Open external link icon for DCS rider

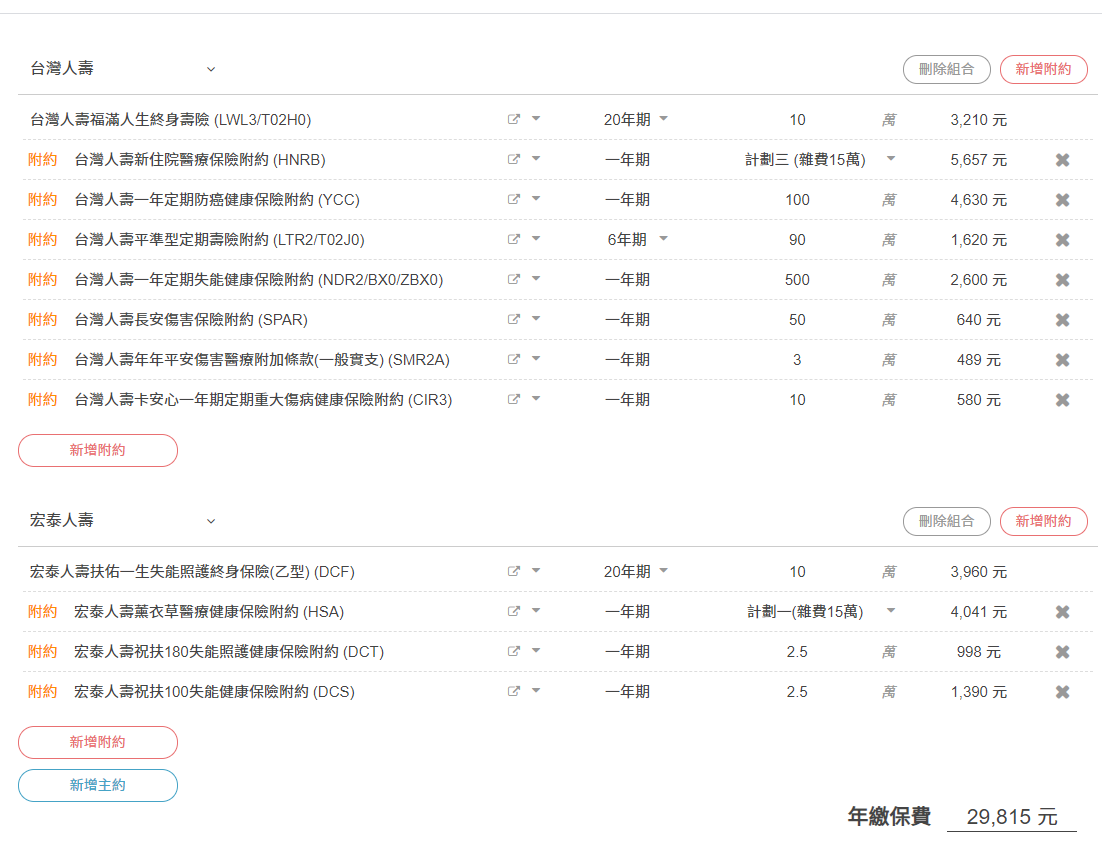tap(514, 692)
